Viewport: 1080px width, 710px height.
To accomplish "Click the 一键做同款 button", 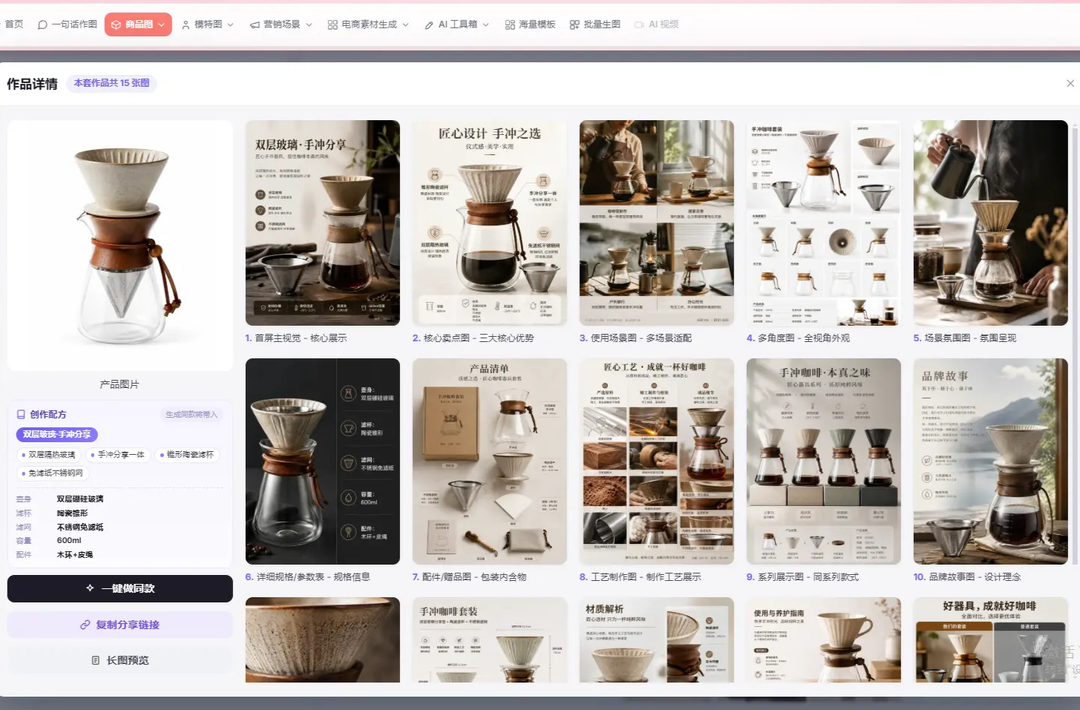I will click(120, 589).
